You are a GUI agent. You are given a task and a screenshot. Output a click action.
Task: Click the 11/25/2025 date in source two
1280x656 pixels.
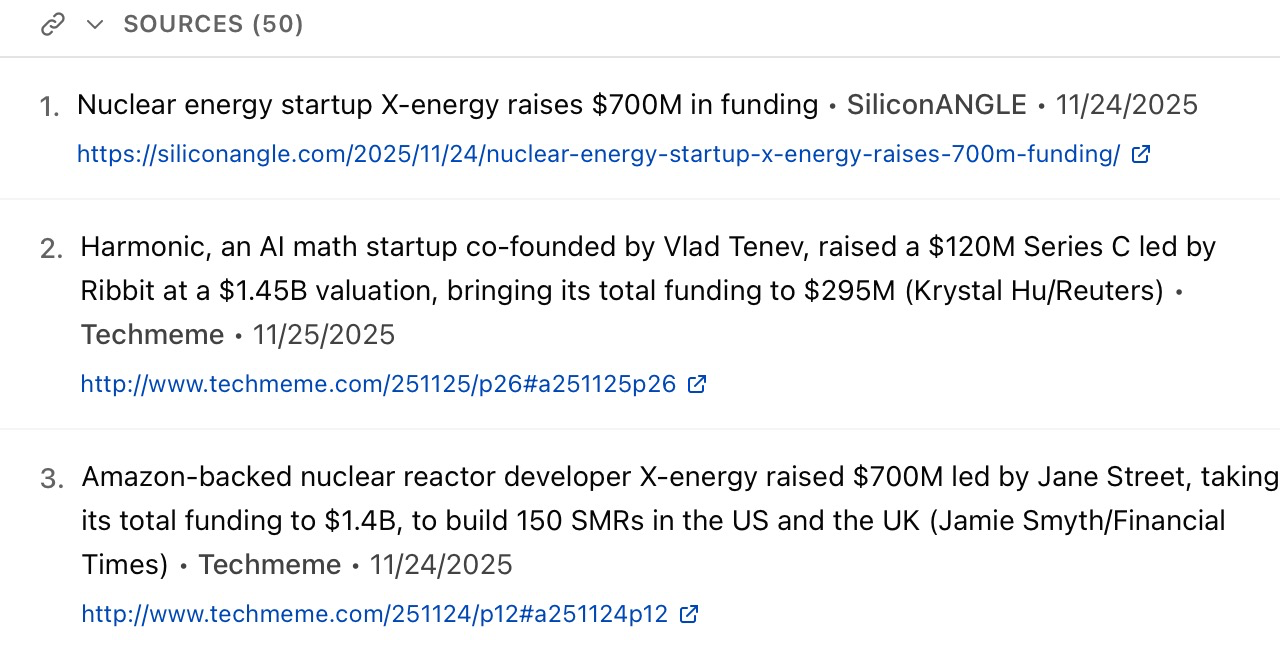click(x=324, y=335)
